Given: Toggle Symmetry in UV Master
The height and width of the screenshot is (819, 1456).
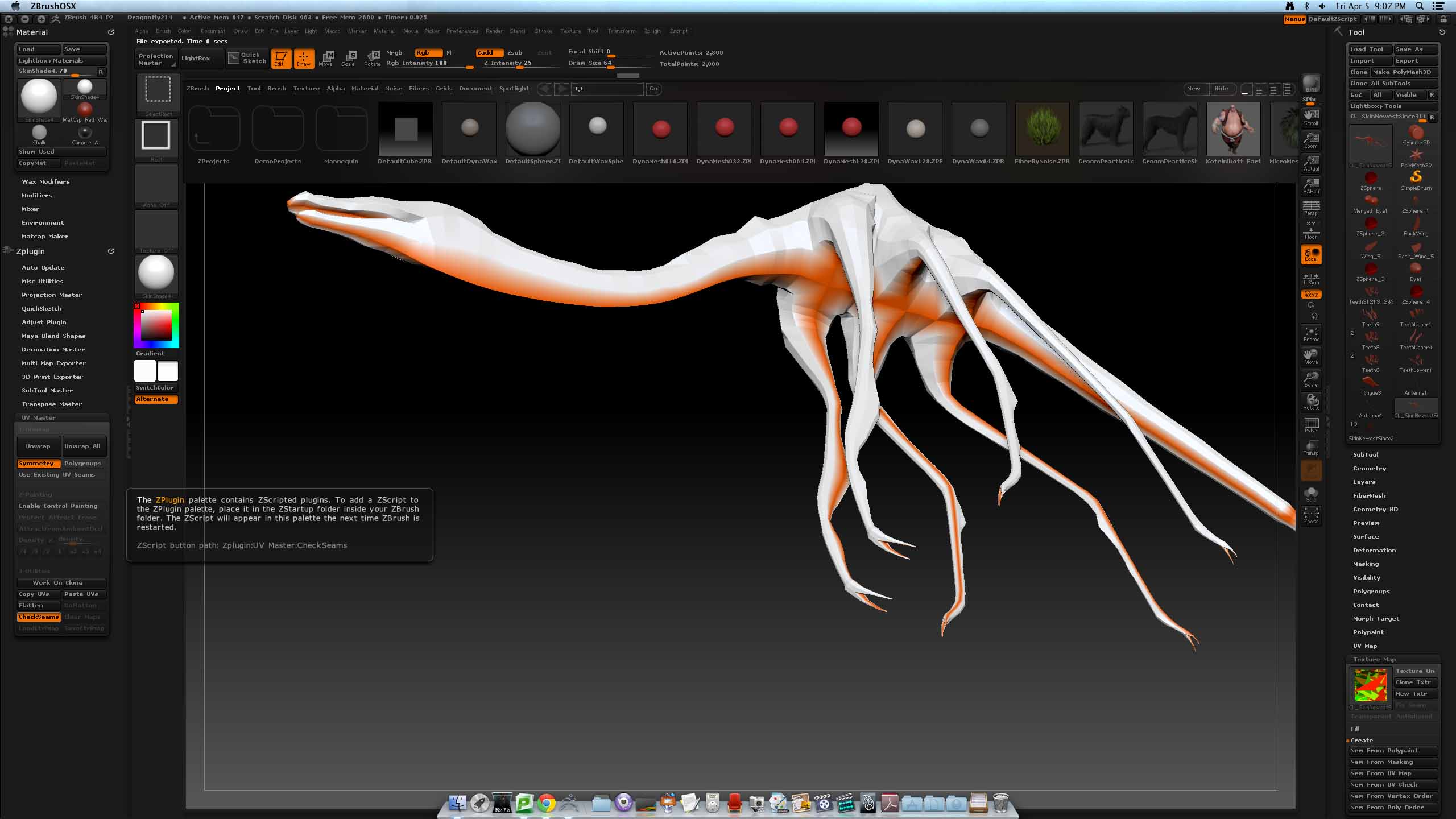Looking at the screenshot, I should (38, 464).
